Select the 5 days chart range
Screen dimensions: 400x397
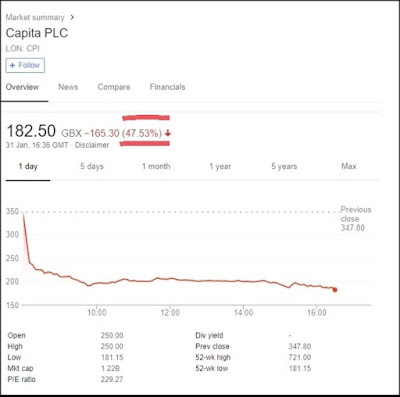coord(92,166)
